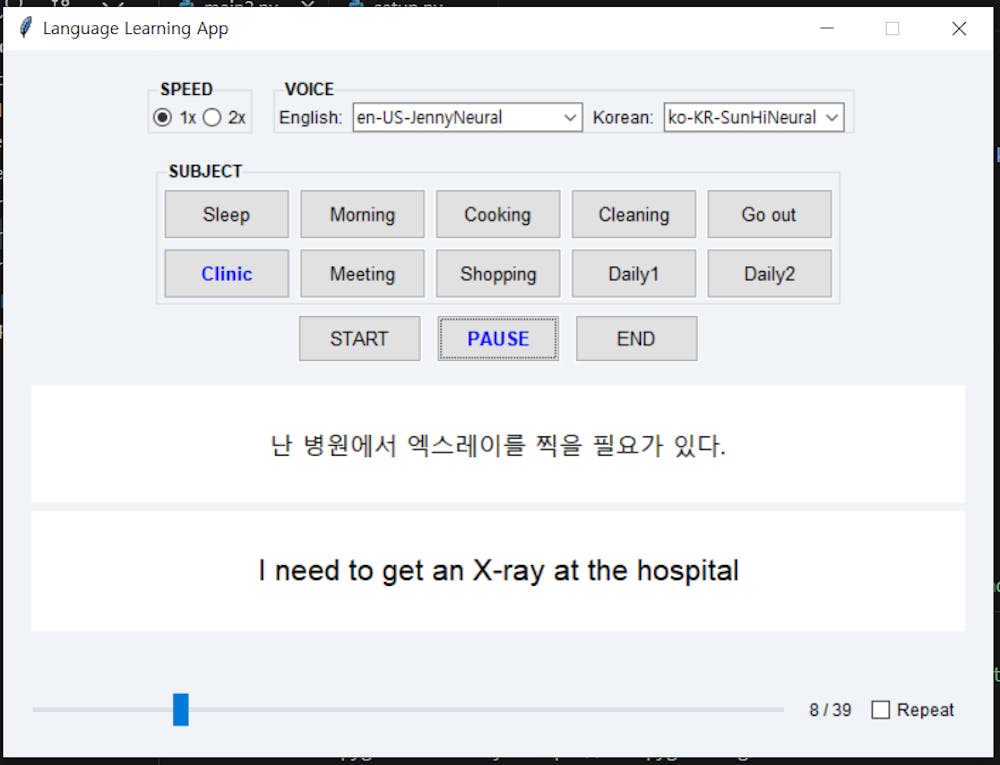Select the Morning subject

point(361,214)
